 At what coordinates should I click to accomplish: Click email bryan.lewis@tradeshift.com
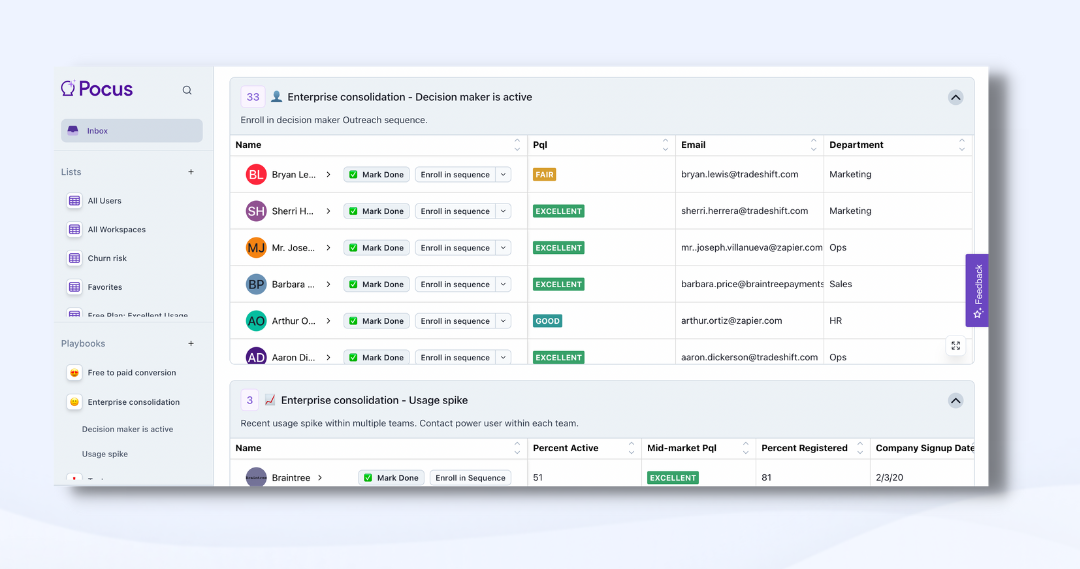740,174
